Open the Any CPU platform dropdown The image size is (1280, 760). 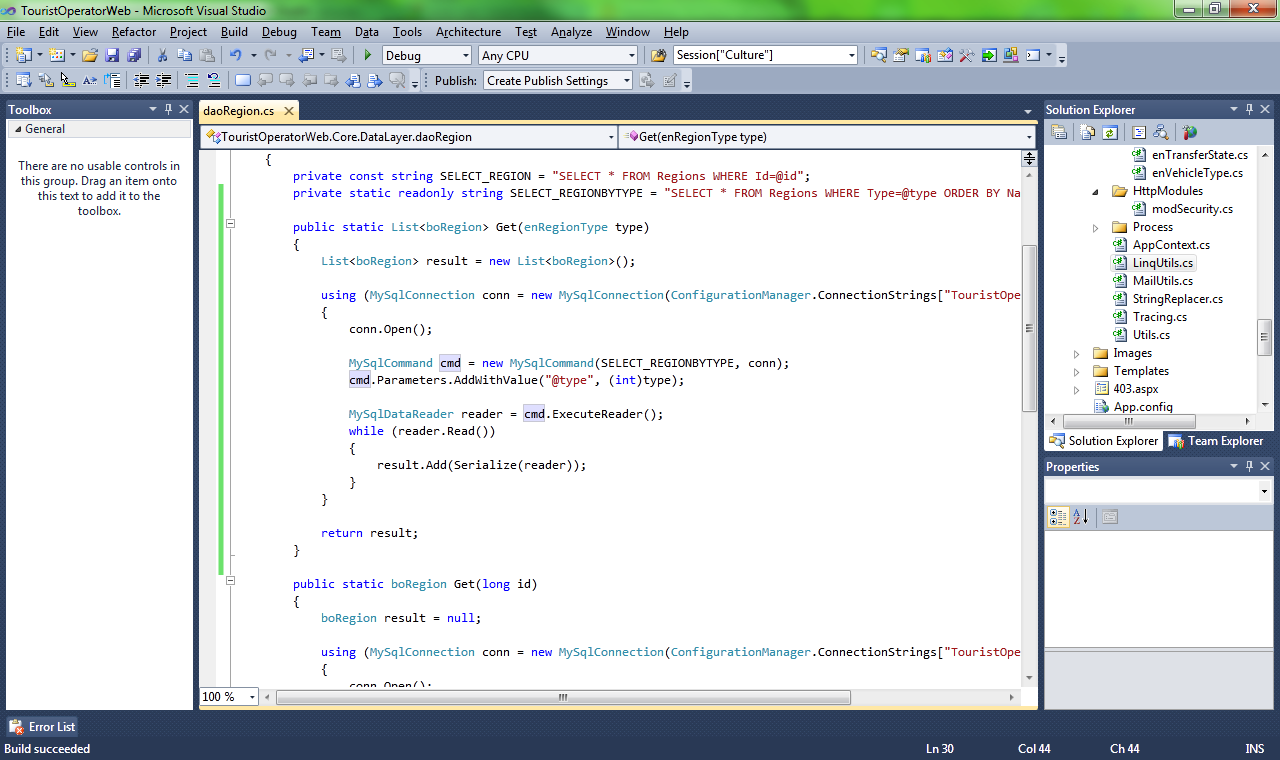[631, 55]
